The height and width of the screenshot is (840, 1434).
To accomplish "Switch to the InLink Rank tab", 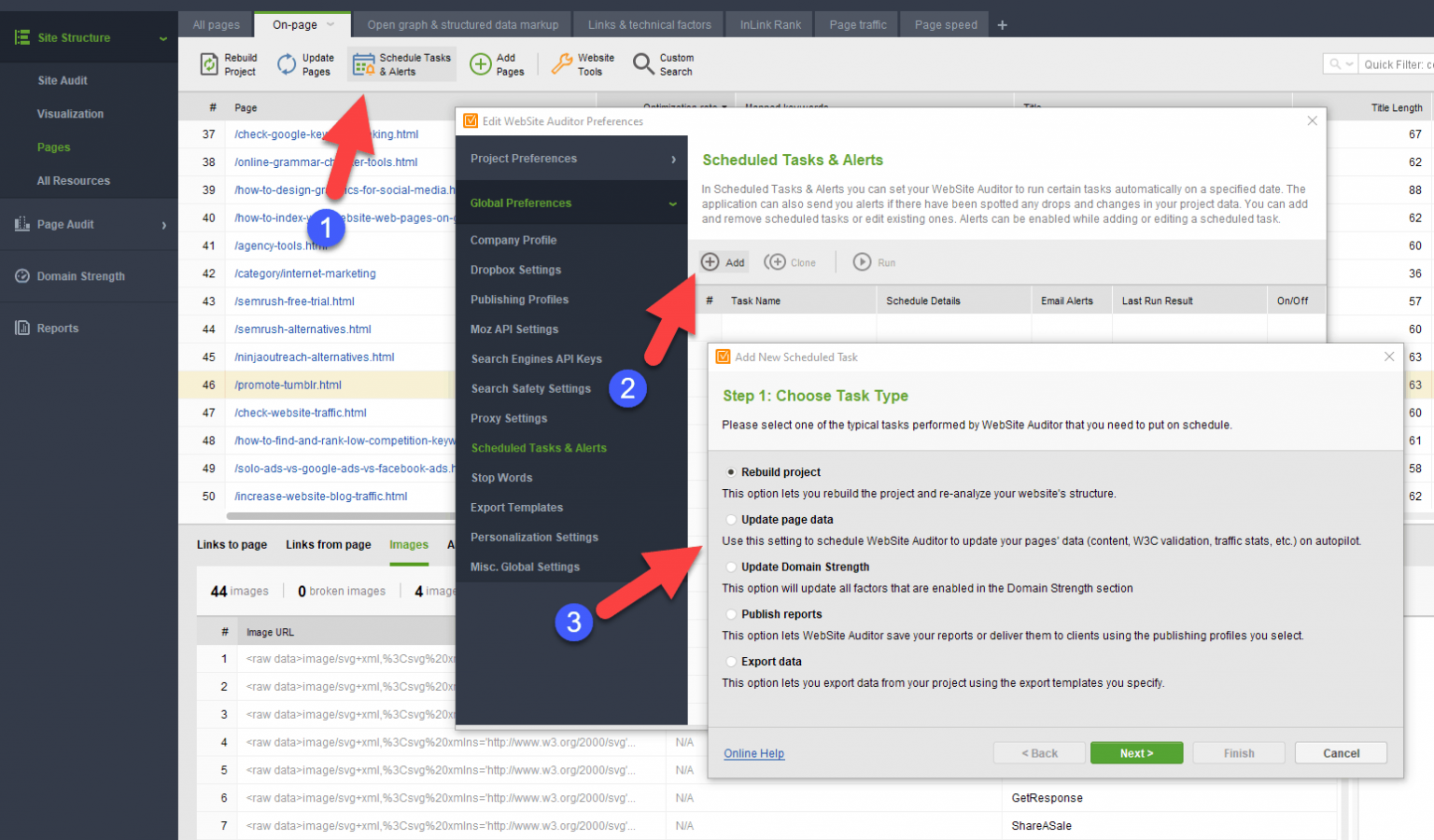I will pyautogui.click(x=768, y=24).
